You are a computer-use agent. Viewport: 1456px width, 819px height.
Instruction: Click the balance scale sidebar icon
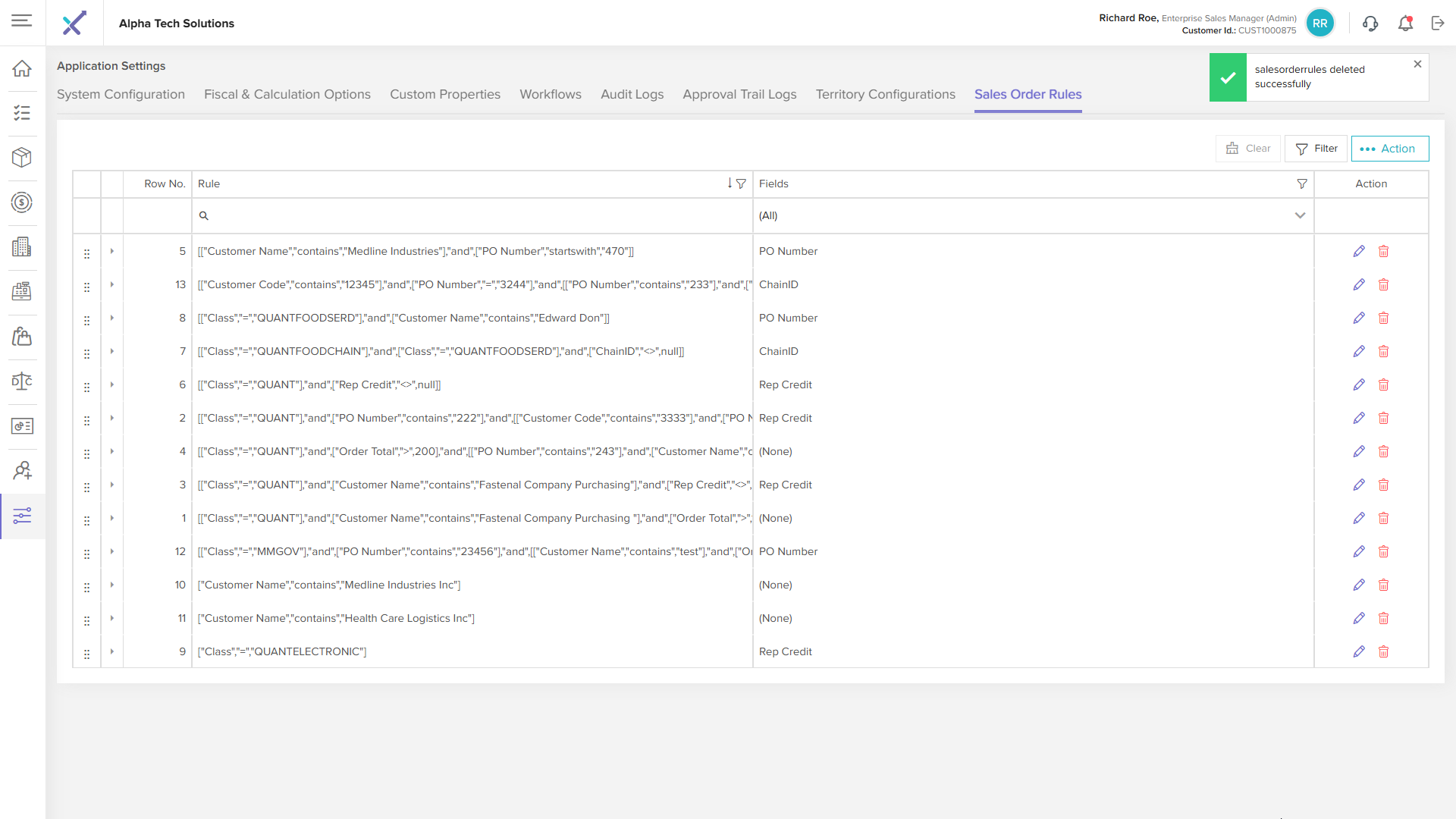[x=22, y=381]
